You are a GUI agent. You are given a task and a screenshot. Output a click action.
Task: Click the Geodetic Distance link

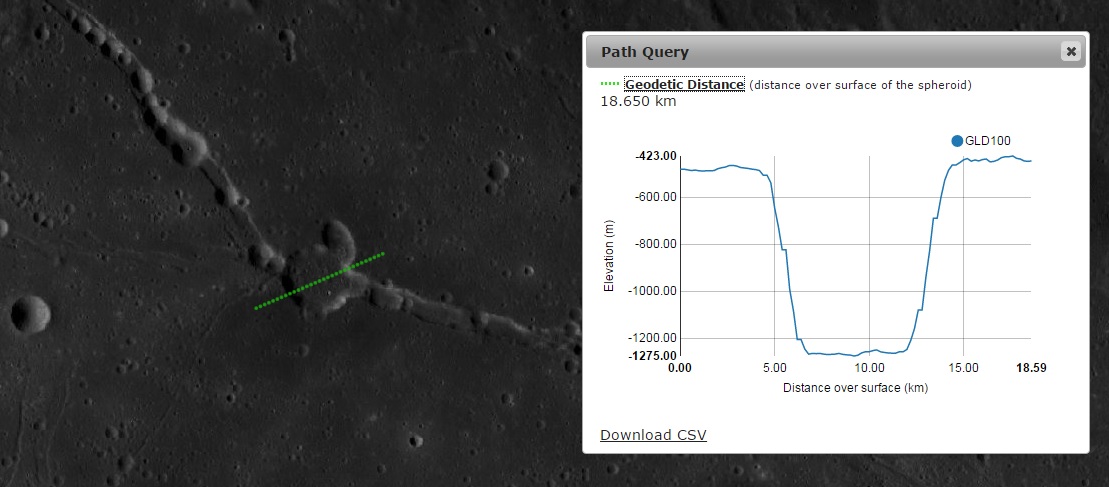[684, 85]
